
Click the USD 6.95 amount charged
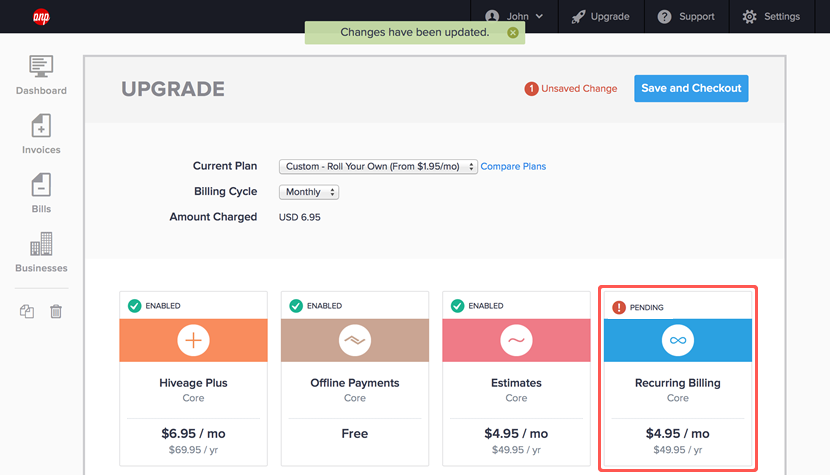300,217
